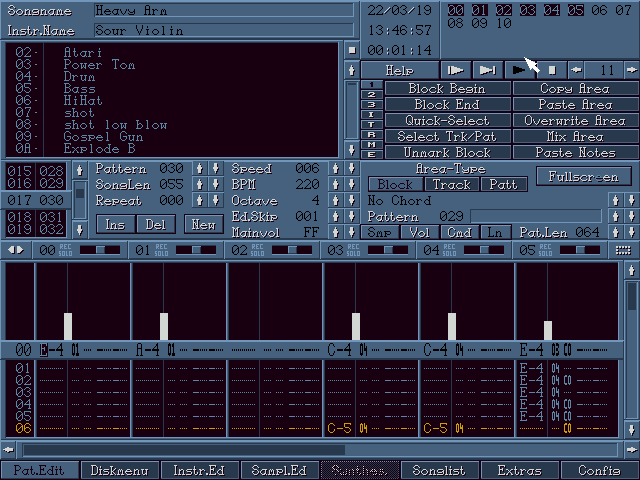640x480 pixels.
Task: Increase Mainvol with up arrow
Action: [x=336, y=232]
